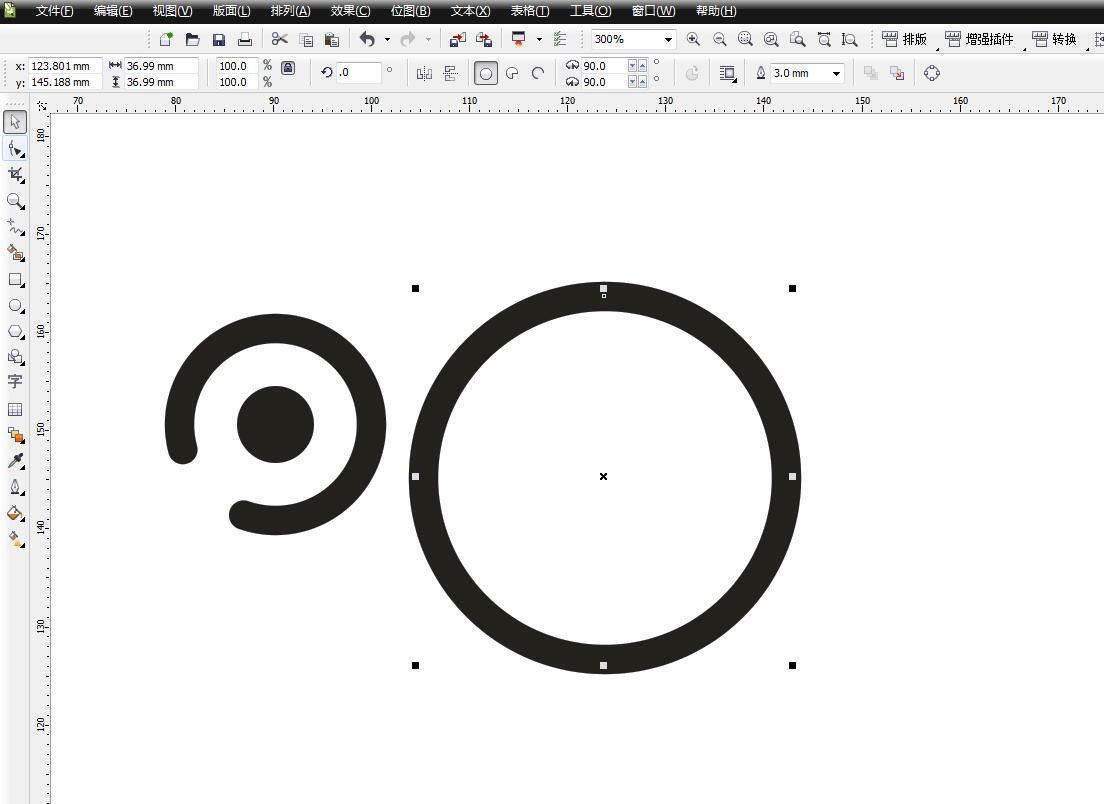
Task: Open the undo history dropdown arrow
Action: [x=387, y=40]
